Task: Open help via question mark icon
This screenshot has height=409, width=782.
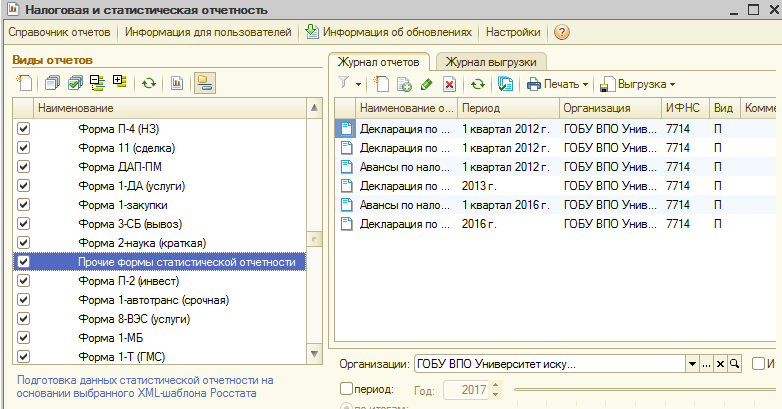Action: pos(562,32)
